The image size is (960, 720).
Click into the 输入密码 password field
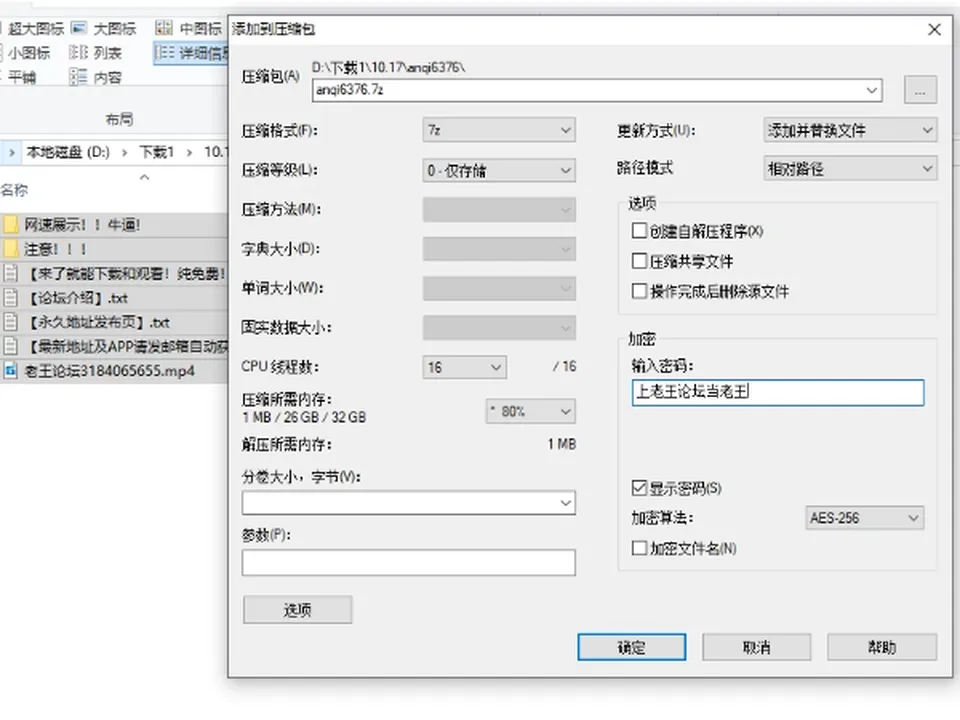coord(778,392)
